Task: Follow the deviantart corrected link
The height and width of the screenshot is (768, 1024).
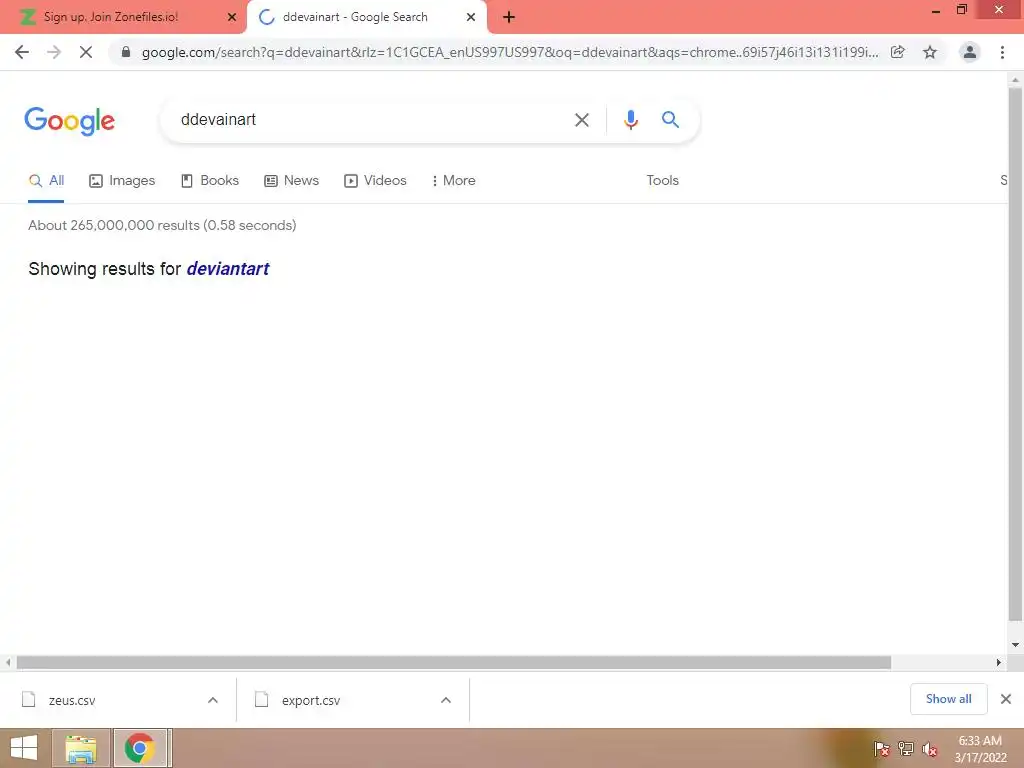Action: [228, 269]
